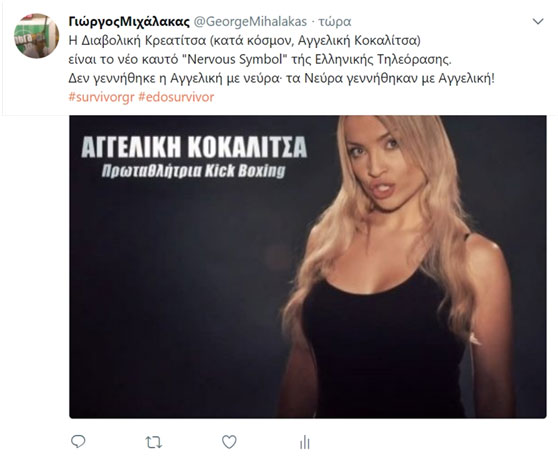Open the ΓιώργοςΜιχάλακας display name profile

pyautogui.click(x=129, y=22)
